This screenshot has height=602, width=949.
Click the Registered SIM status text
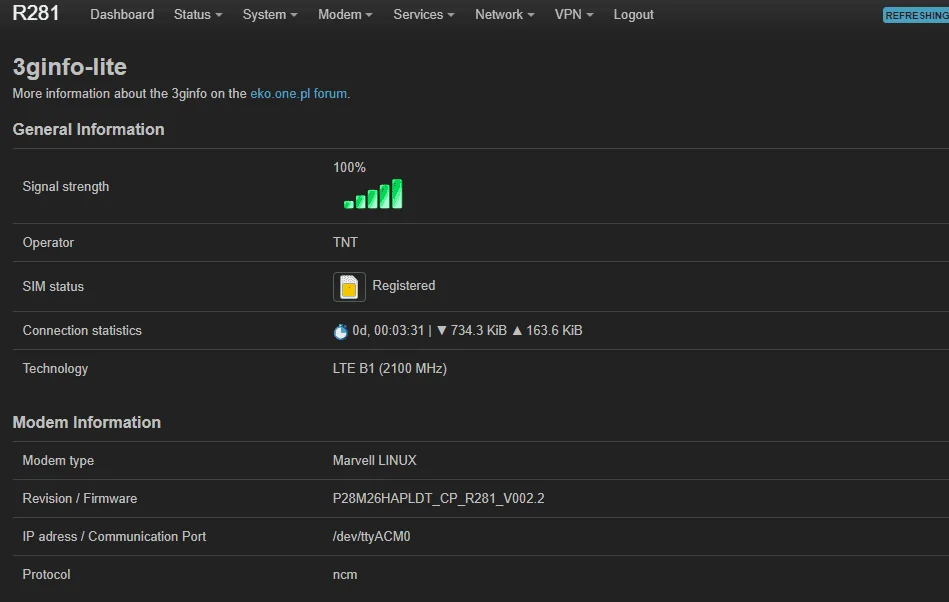[404, 286]
